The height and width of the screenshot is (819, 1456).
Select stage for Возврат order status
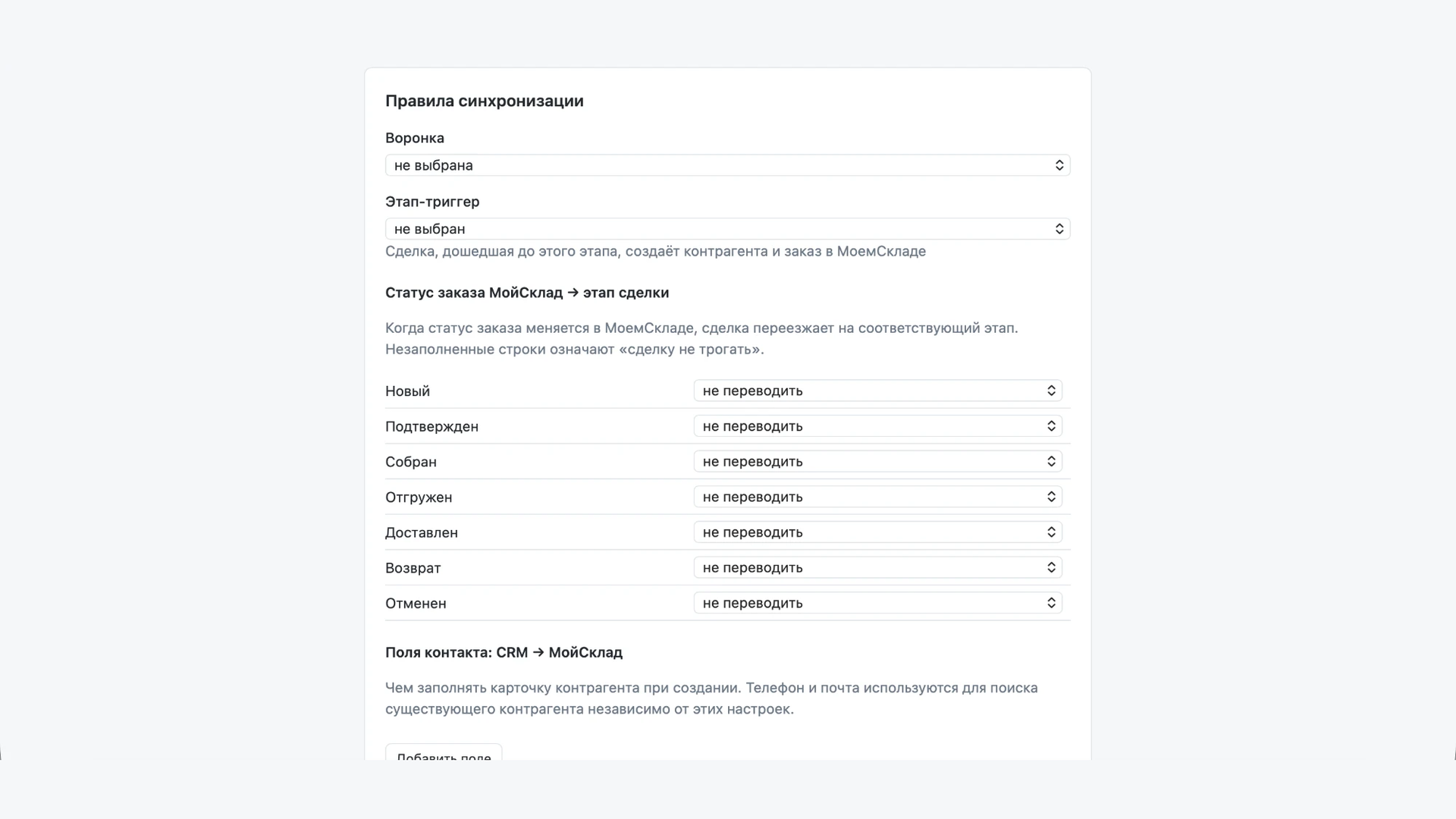coord(877,567)
